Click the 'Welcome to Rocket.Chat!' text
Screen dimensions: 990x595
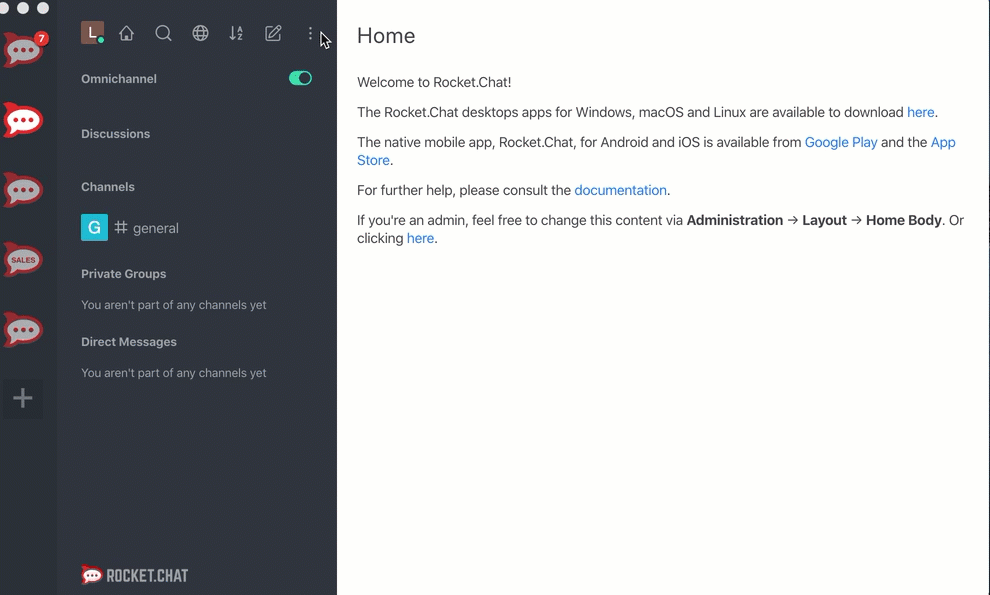434,82
